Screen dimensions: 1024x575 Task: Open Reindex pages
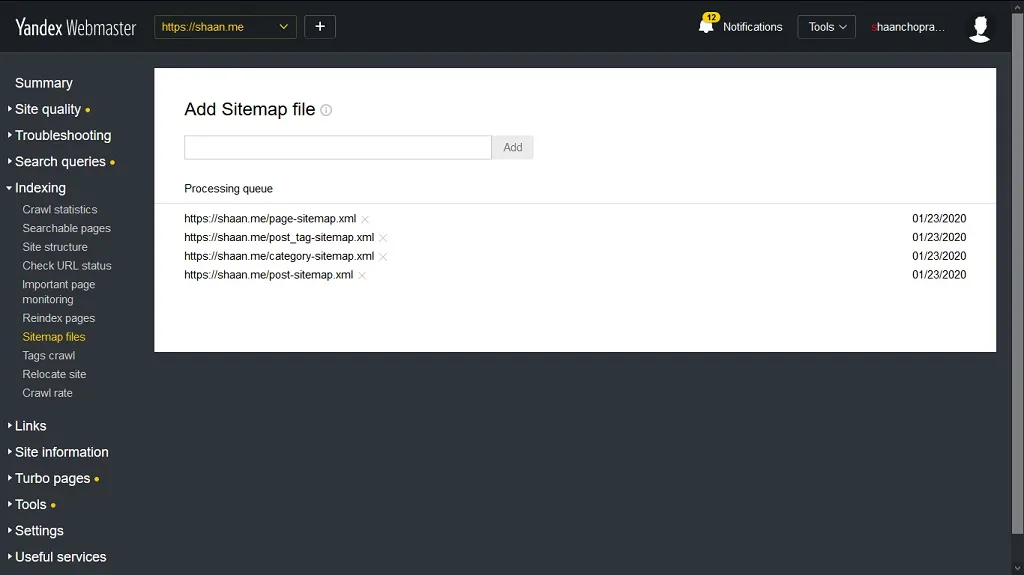coord(58,318)
